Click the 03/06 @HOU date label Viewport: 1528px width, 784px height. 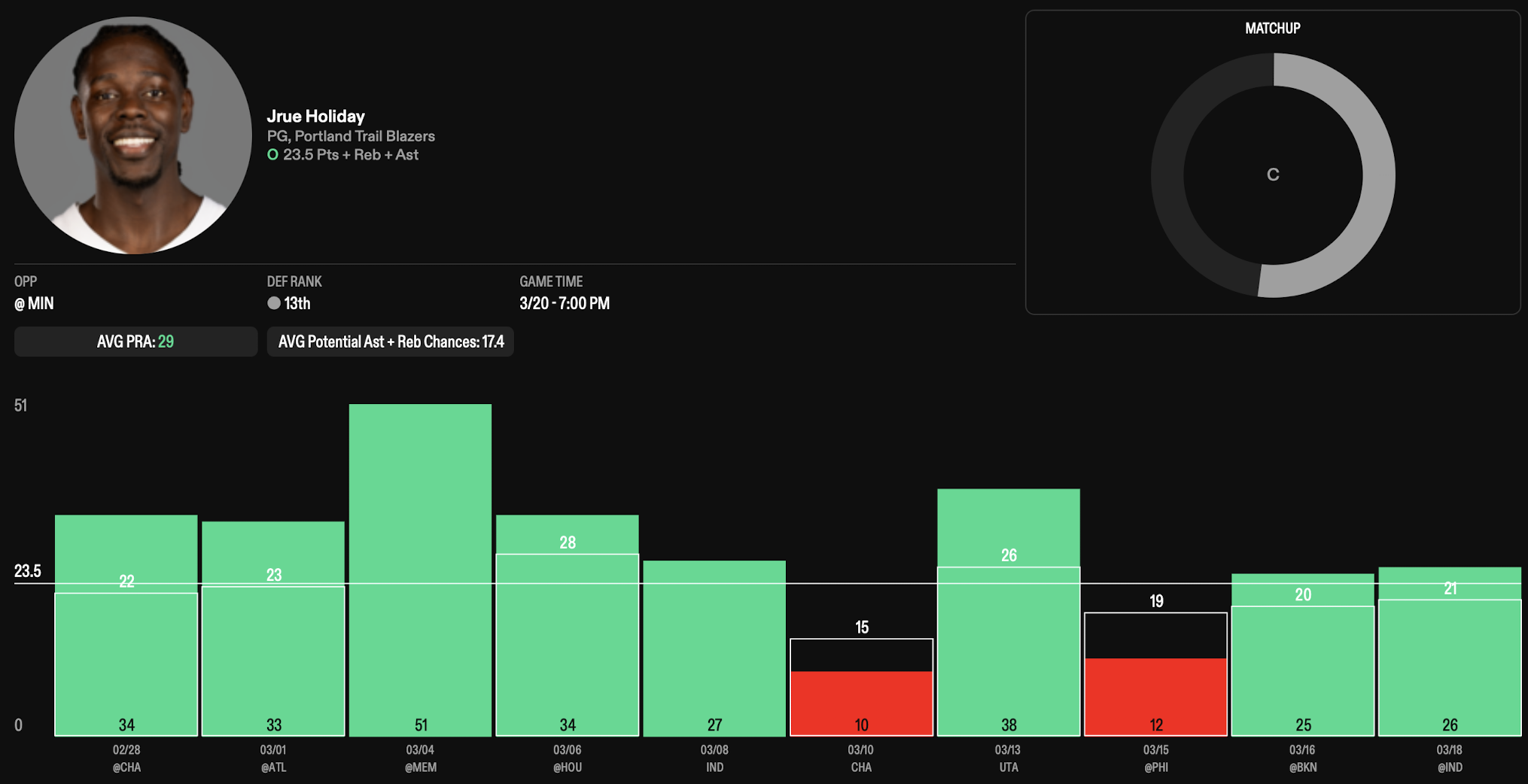567,758
